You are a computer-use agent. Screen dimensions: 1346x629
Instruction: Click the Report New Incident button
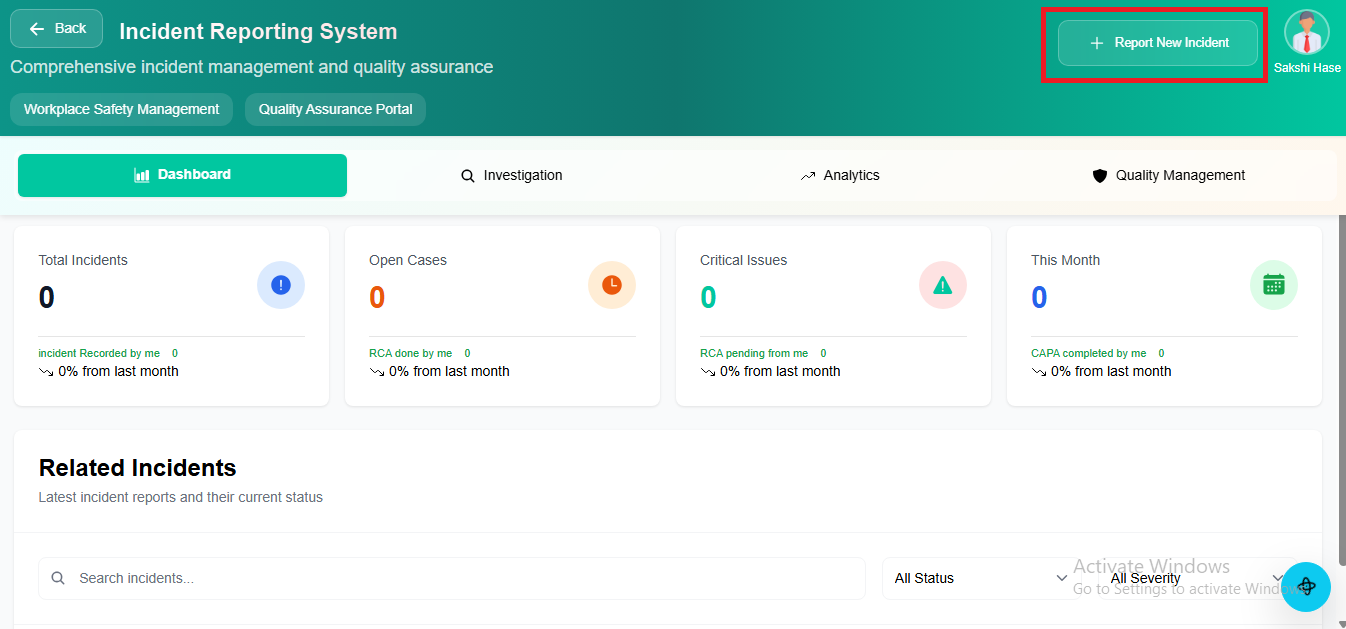tap(1157, 43)
